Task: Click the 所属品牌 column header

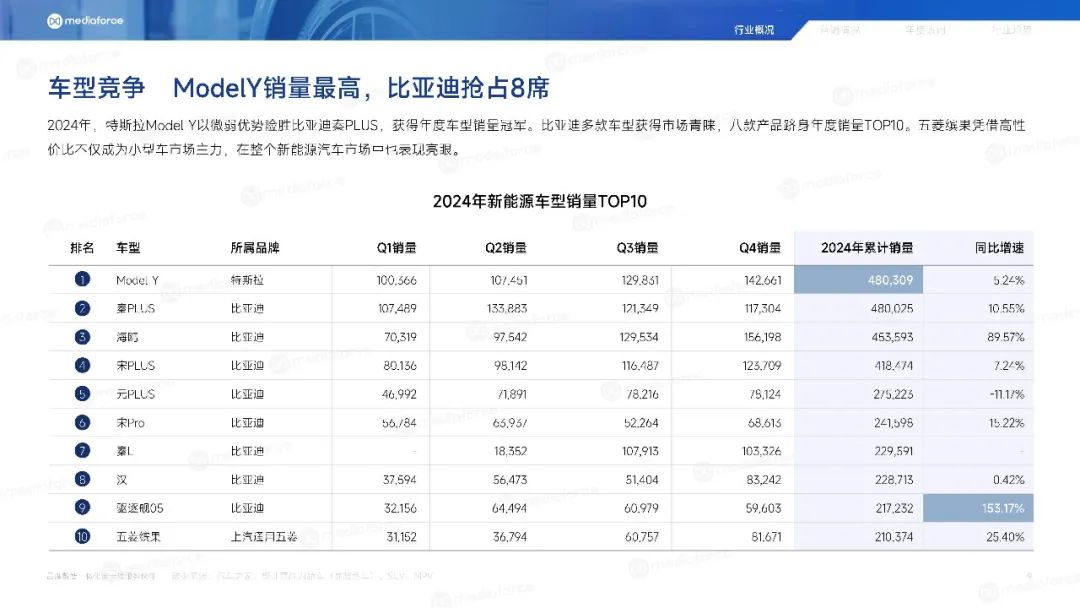Action: click(x=254, y=248)
